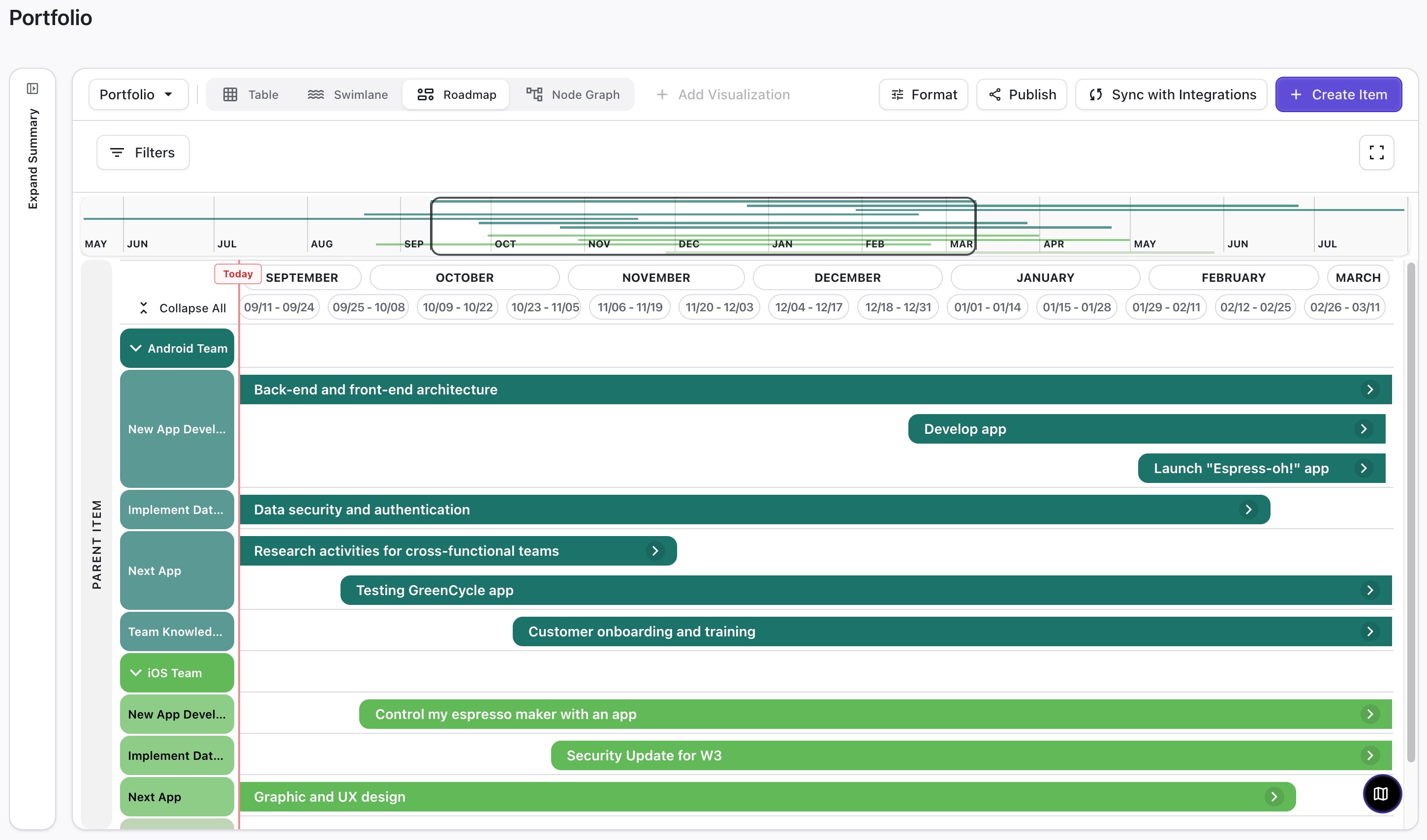Viewport: 1427px width, 840px height.
Task: Switch to the Node Graph view tab
Action: click(x=573, y=94)
